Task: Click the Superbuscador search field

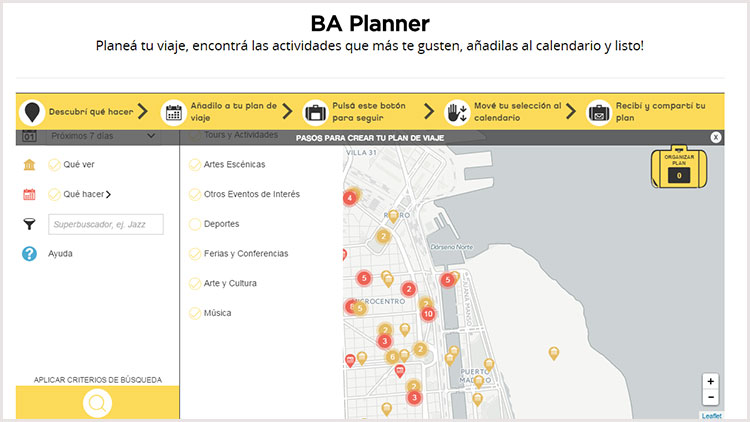Action: point(105,224)
